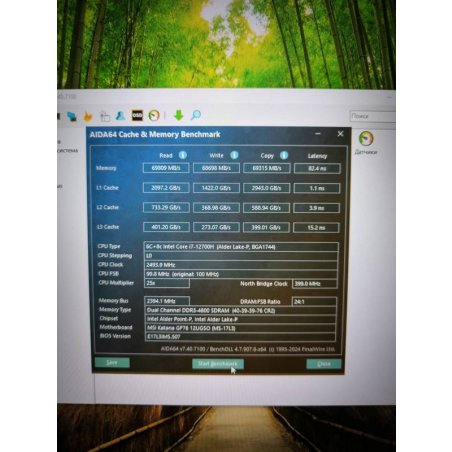Open the monitor diagnostics icon in AIDA64 toolbar
452x452 pixels.
point(71,116)
